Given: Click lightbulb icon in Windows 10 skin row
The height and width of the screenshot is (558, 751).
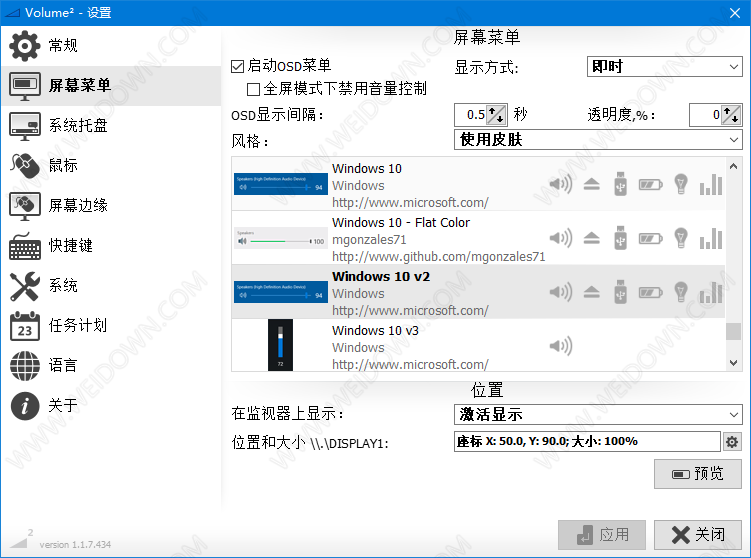Looking at the screenshot, I should pos(681,184).
